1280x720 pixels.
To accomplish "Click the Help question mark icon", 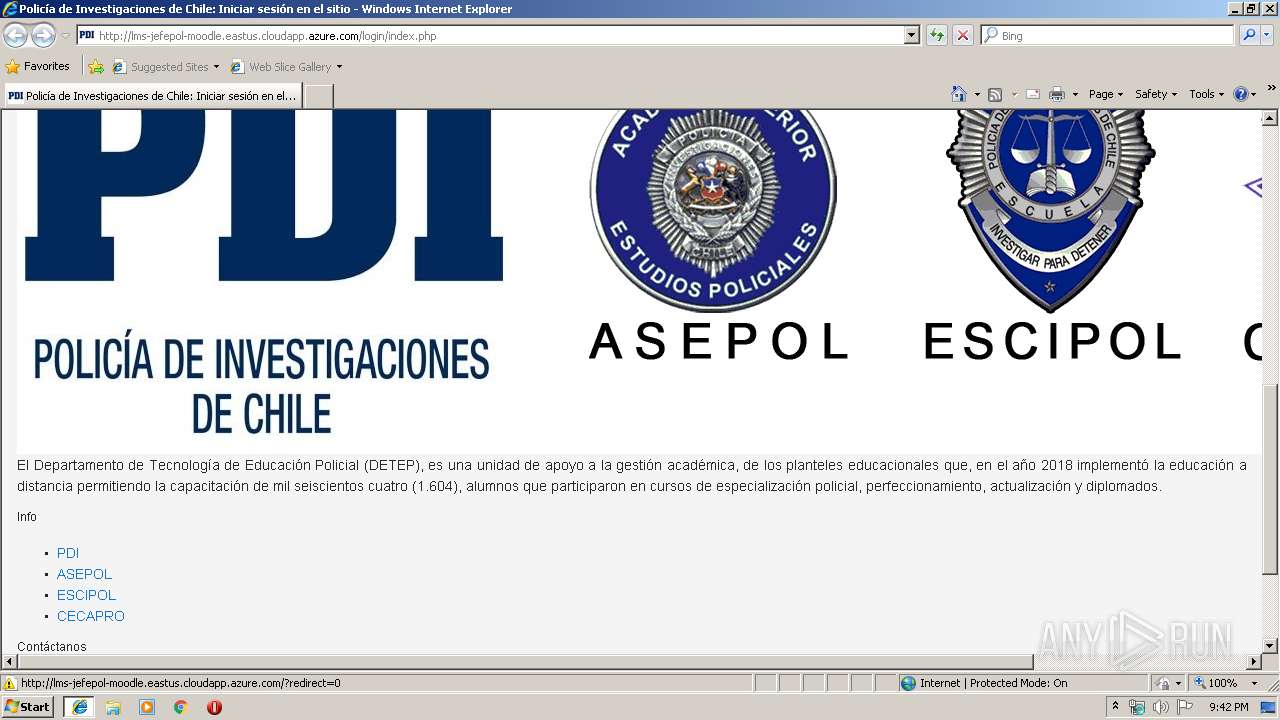I will [1241, 94].
